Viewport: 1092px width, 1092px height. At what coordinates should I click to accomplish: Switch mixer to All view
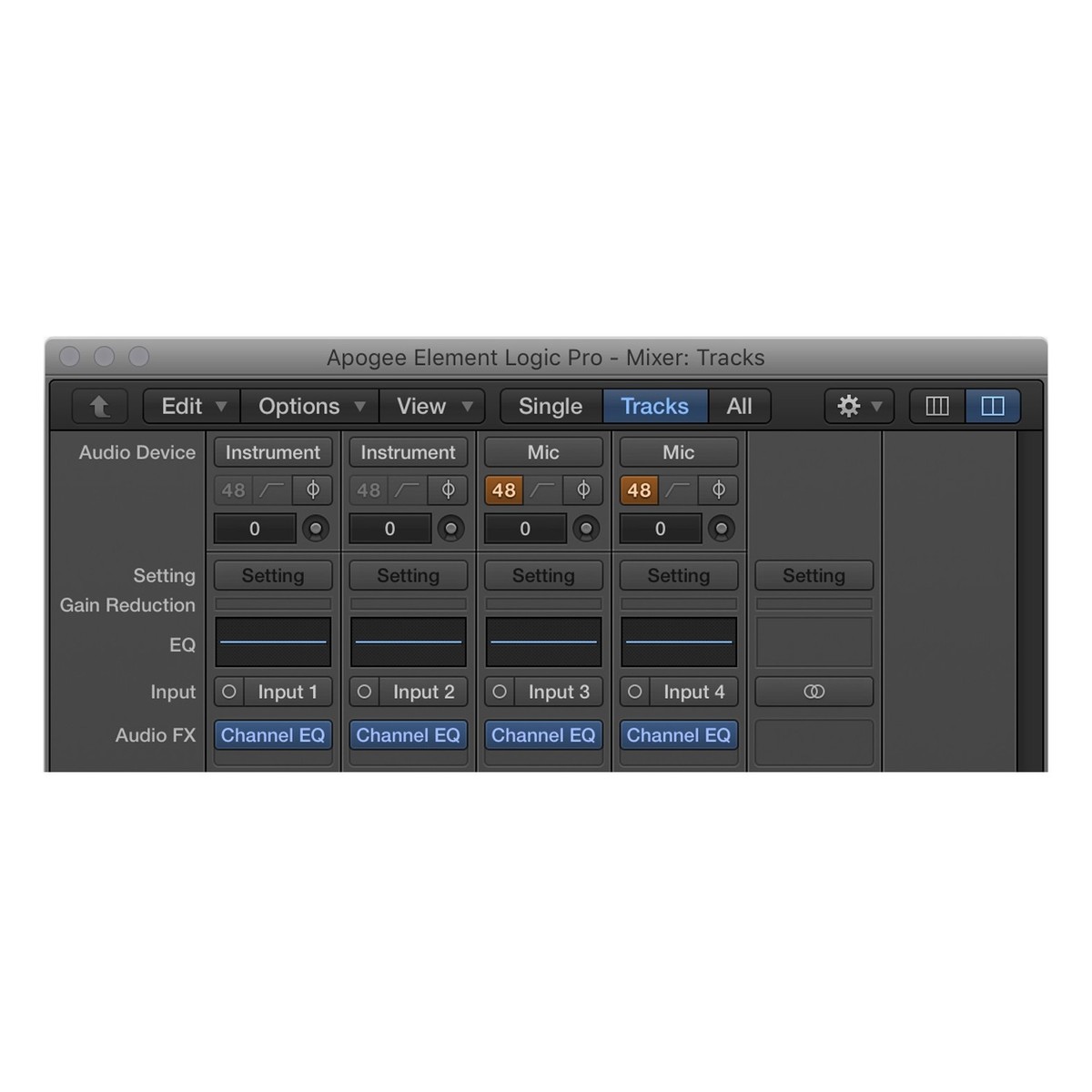tap(740, 406)
